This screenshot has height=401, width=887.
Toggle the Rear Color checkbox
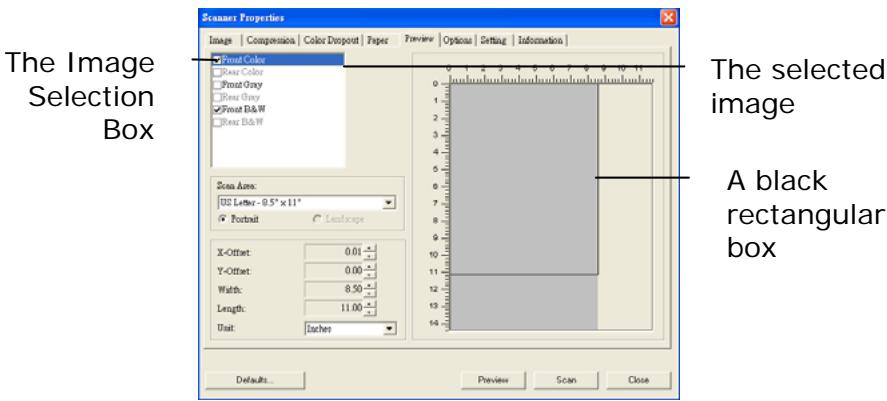coord(216,72)
